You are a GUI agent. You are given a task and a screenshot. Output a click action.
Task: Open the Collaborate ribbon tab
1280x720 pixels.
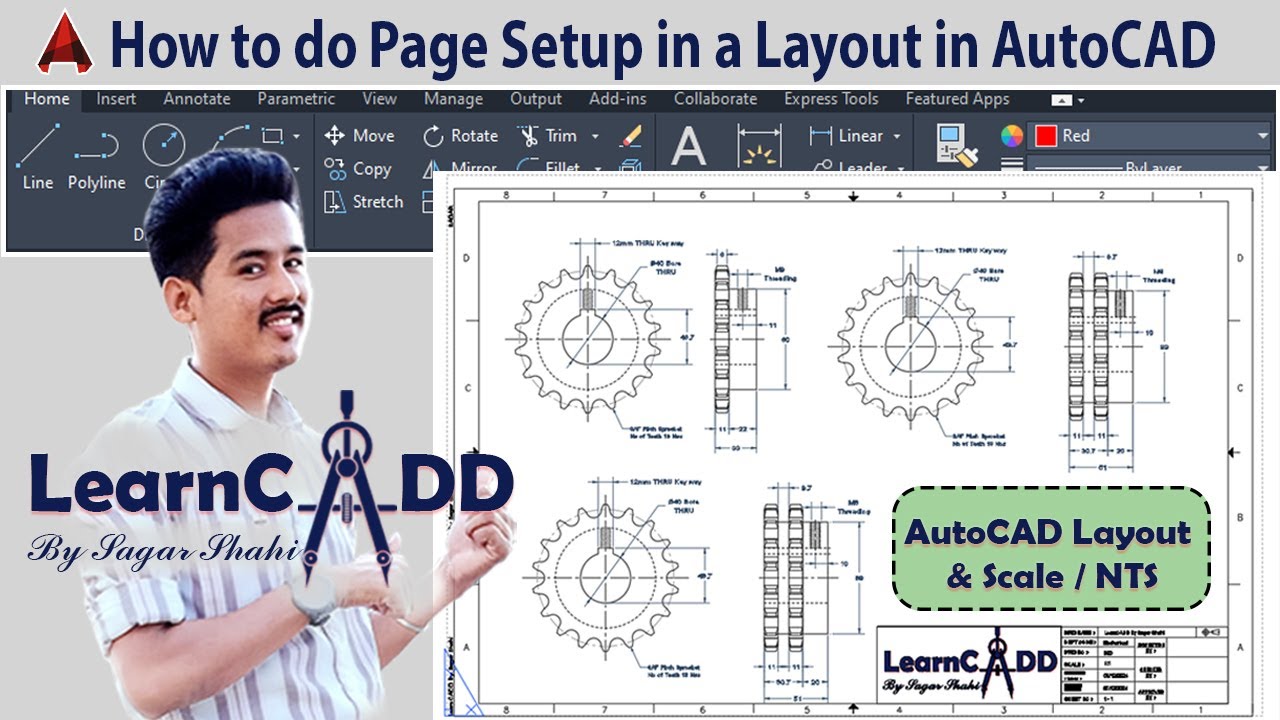coord(715,99)
